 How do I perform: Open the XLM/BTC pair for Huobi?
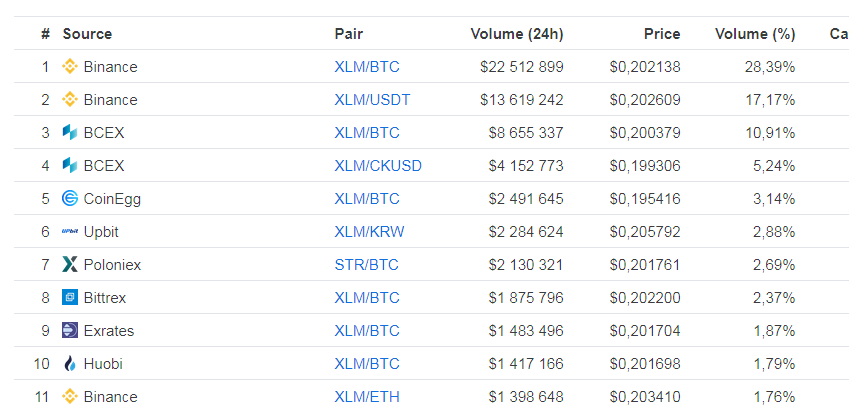tap(367, 364)
